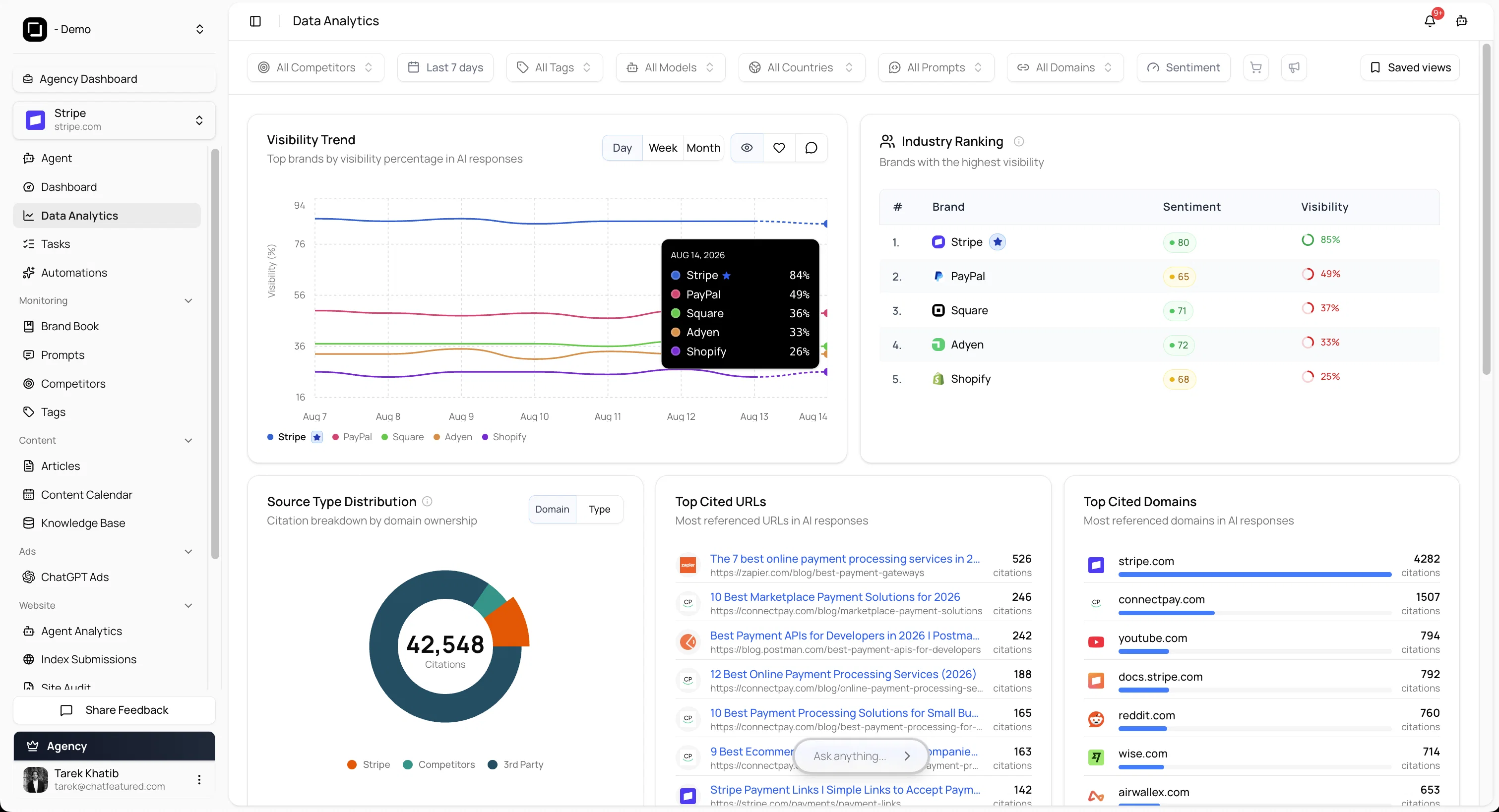Open the Stripe brand switcher in sidebar
Viewport: 1499px width, 812px height.
[114, 120]
